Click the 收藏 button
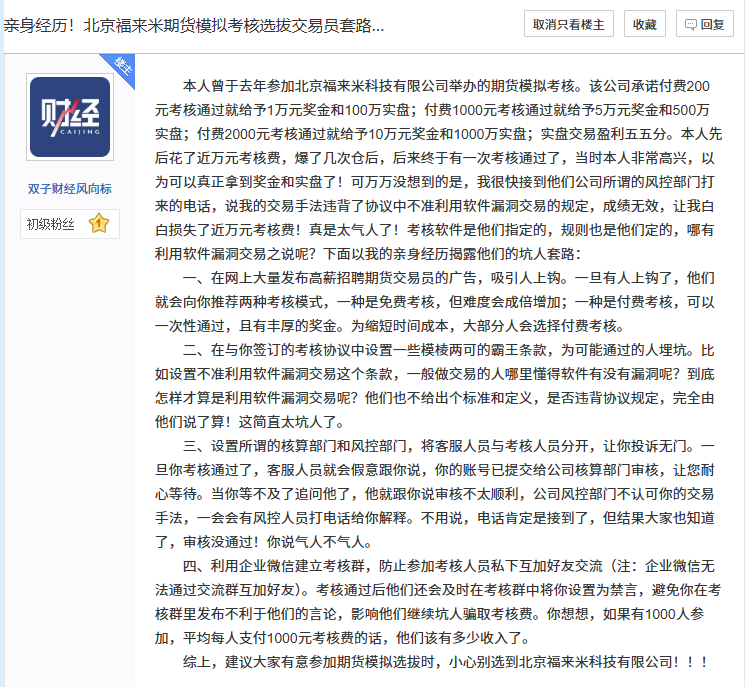This screenshot has width=746, height=687. [x=644, y=24]
